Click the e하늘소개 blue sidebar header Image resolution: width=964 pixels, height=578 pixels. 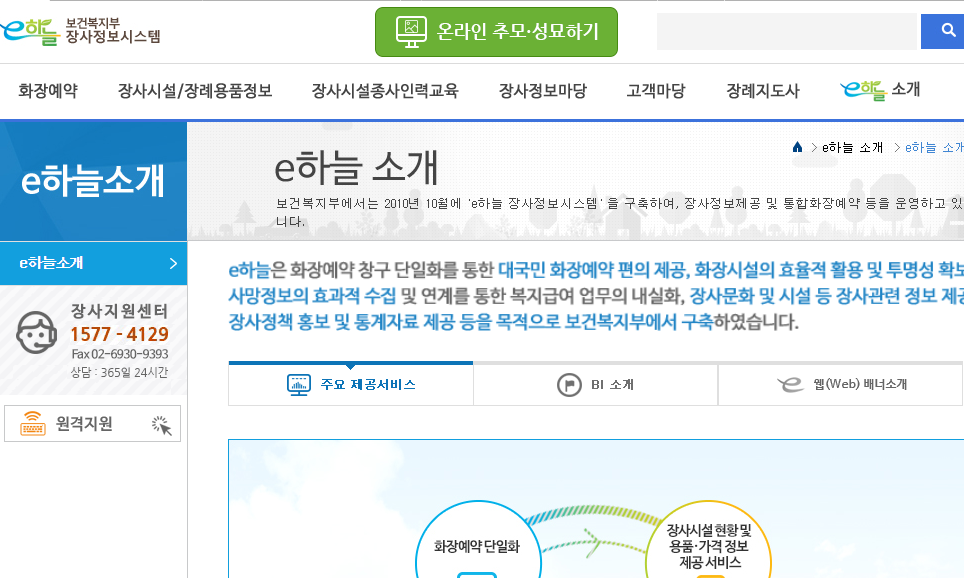[x=93, y=181]
